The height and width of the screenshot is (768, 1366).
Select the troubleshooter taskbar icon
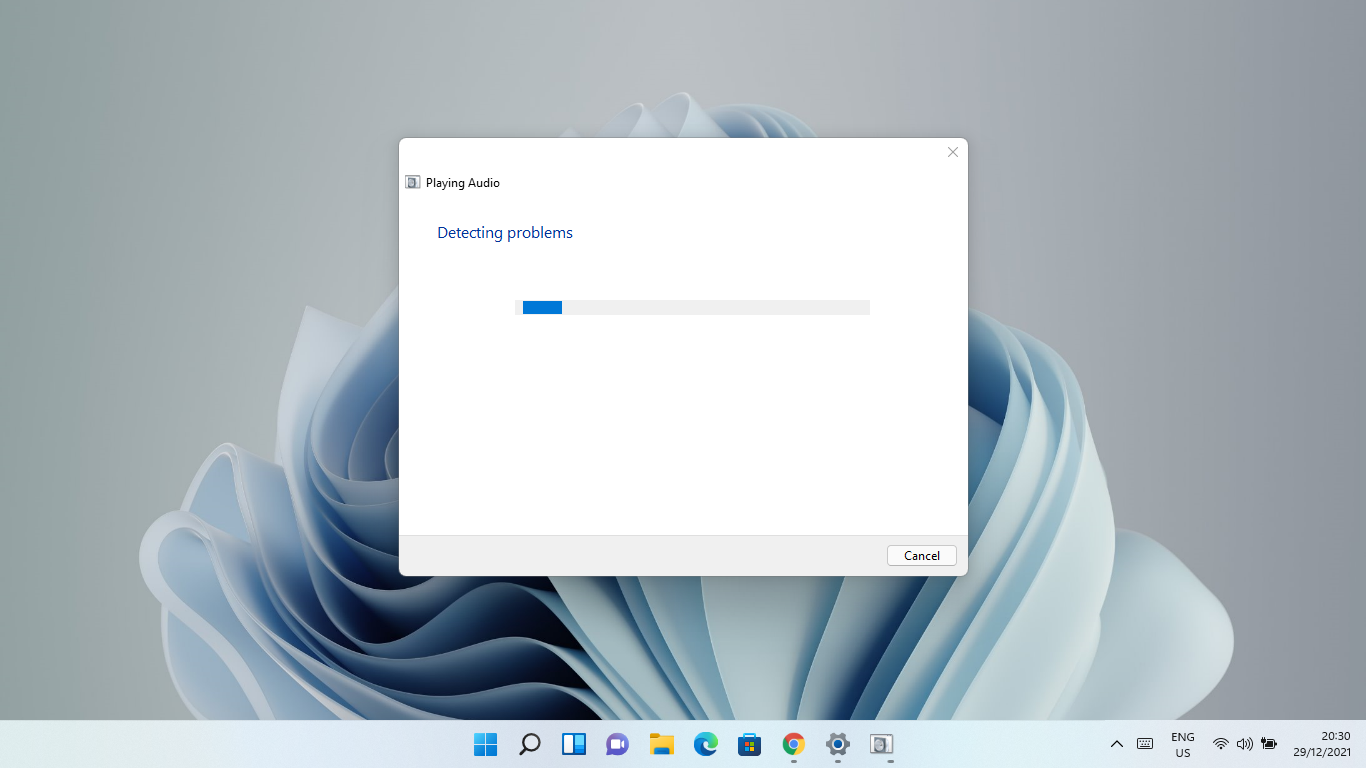coord(881,744)
